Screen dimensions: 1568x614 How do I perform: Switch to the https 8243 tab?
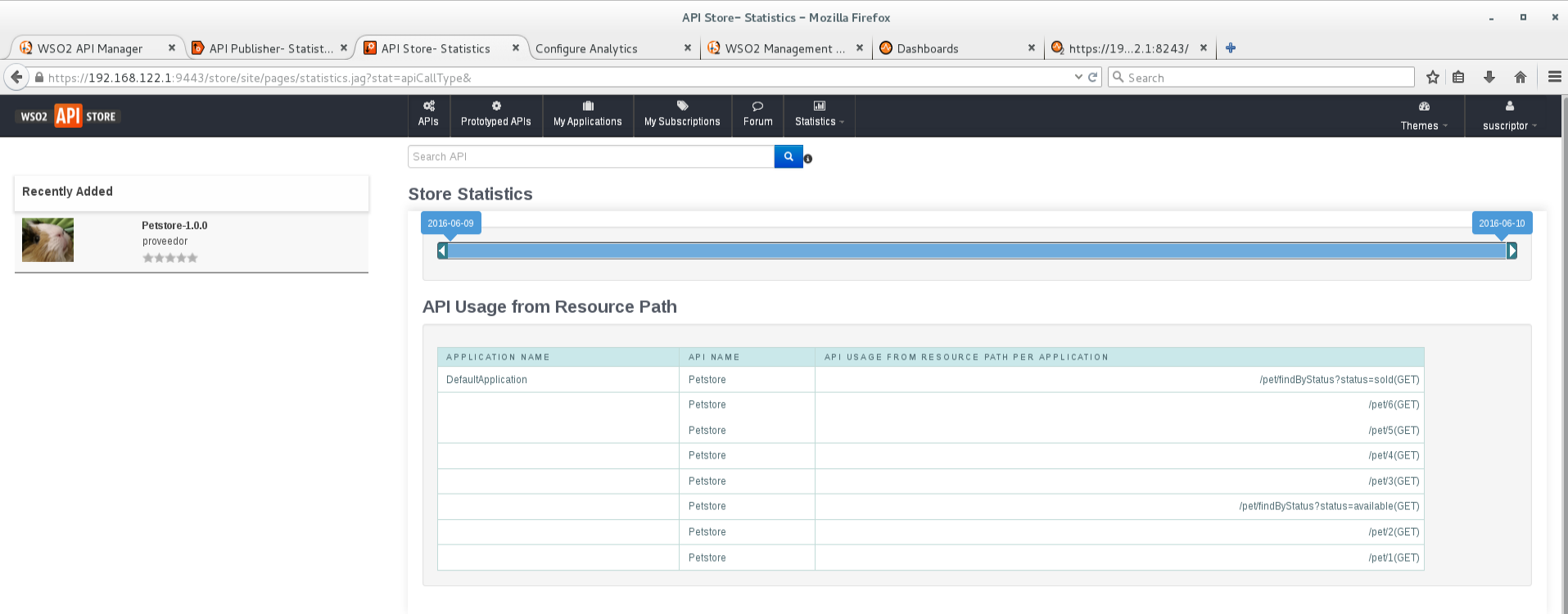click(x=1129, y=48)
